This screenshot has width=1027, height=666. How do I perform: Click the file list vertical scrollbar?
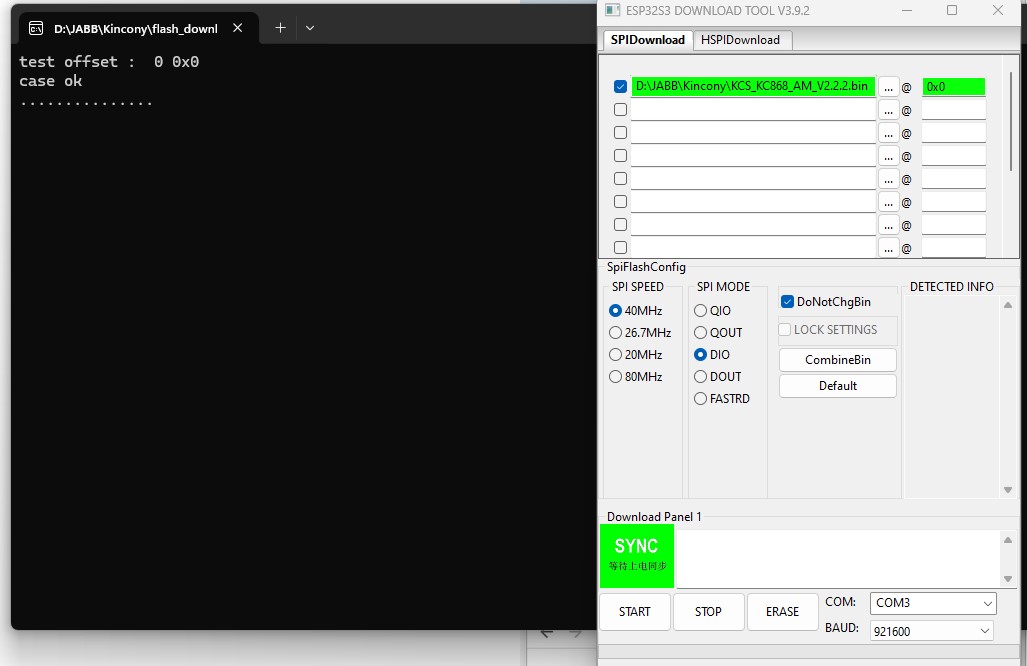(1011, 120)
